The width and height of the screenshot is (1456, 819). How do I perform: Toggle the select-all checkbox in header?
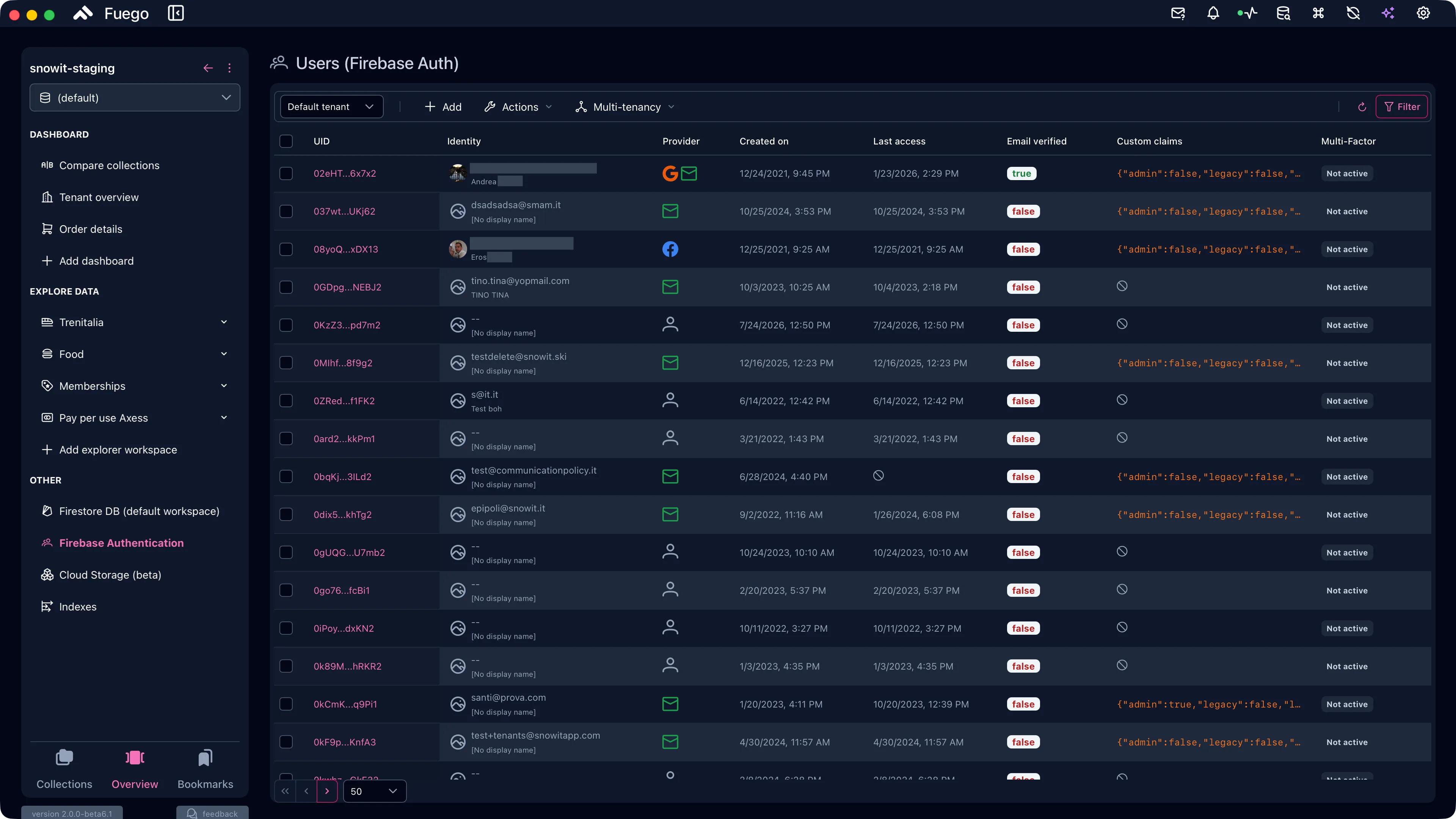(286, 141)
